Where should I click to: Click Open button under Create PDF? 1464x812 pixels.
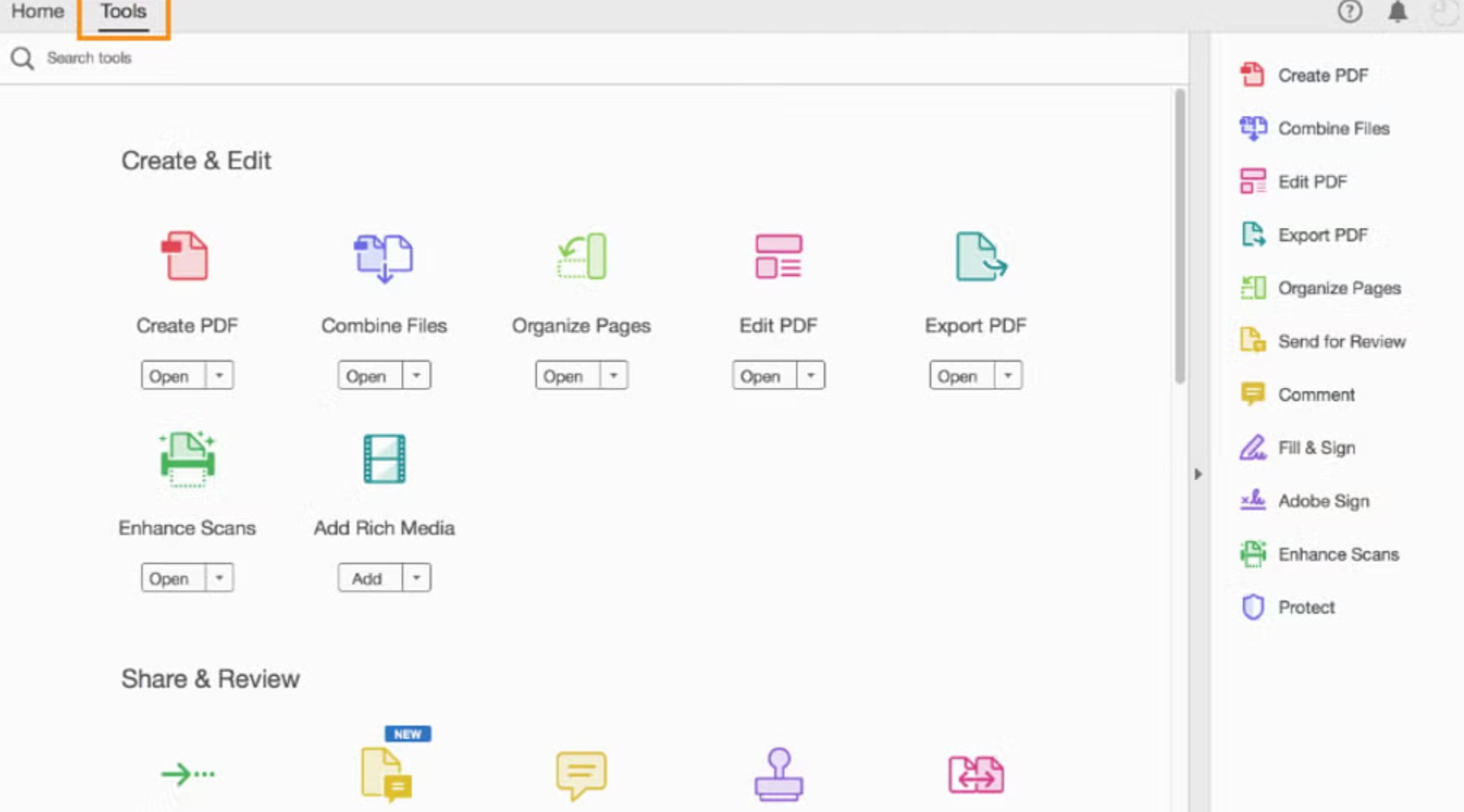pos(173,375)
